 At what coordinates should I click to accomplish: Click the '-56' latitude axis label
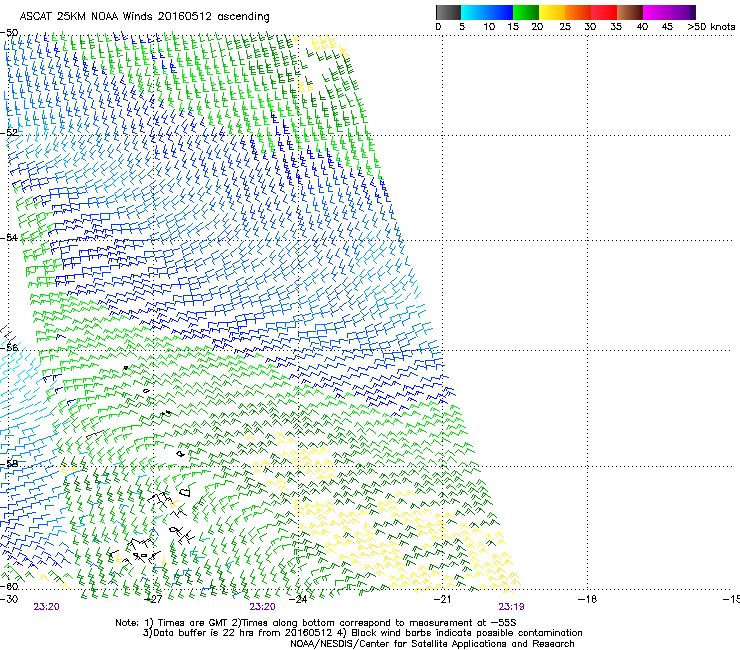9,347
